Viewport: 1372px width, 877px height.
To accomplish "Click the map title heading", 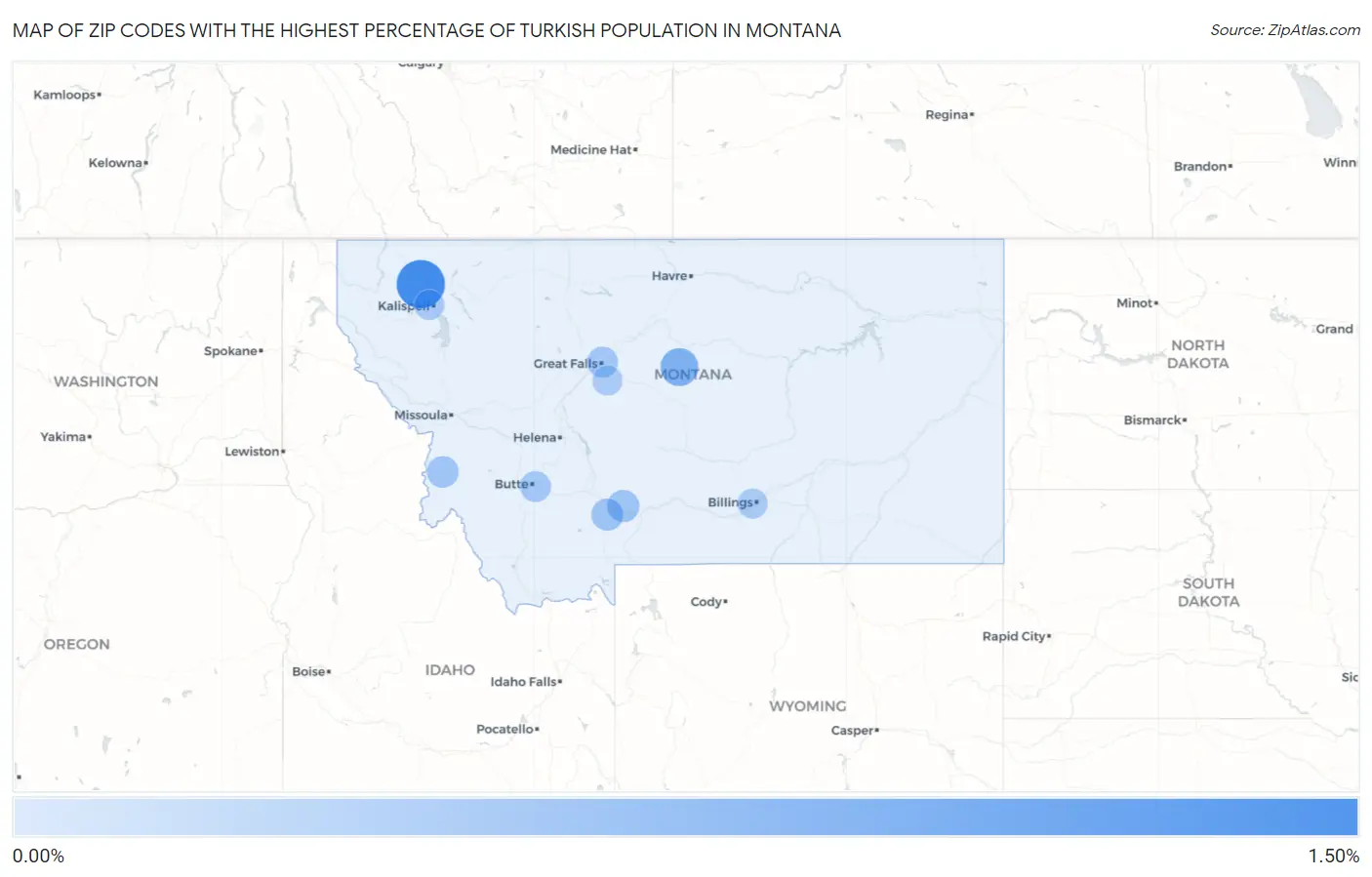I will click(426, 30).
